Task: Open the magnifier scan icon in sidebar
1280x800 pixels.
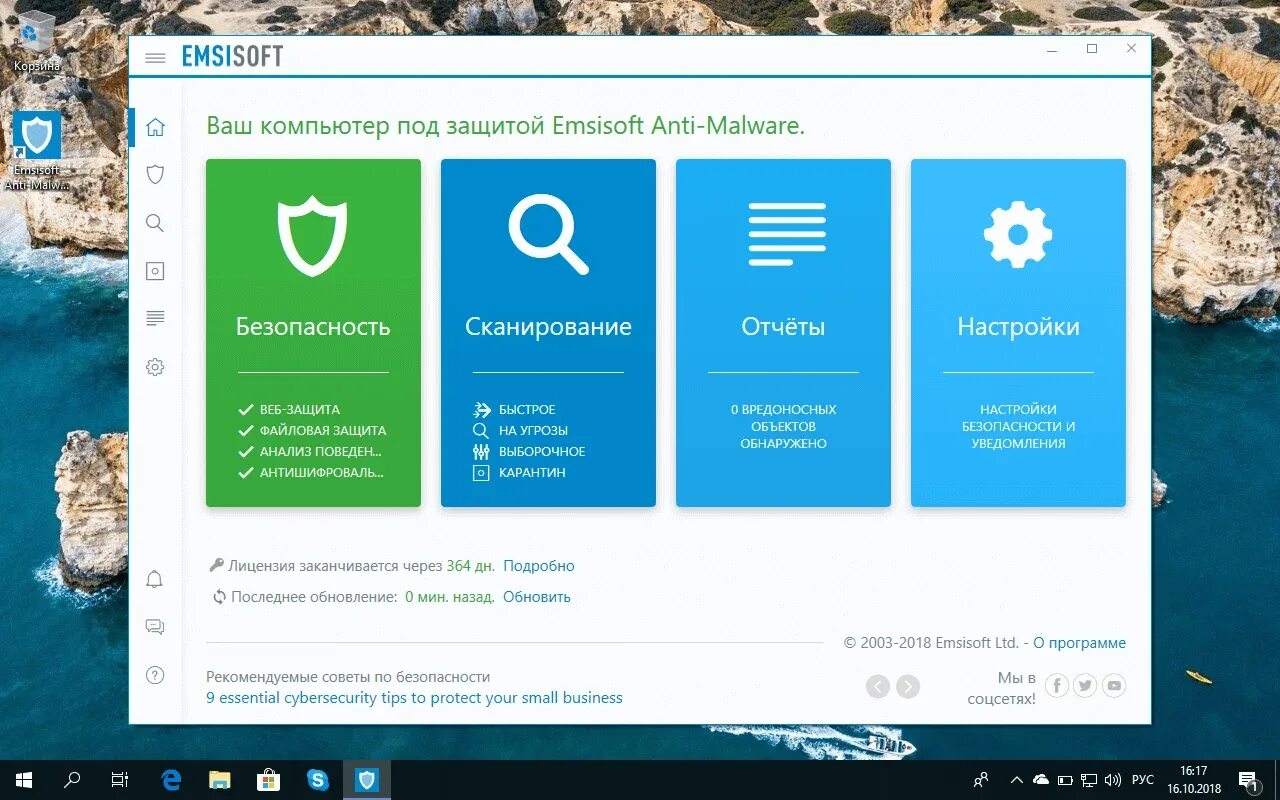Action: point(155,223)
